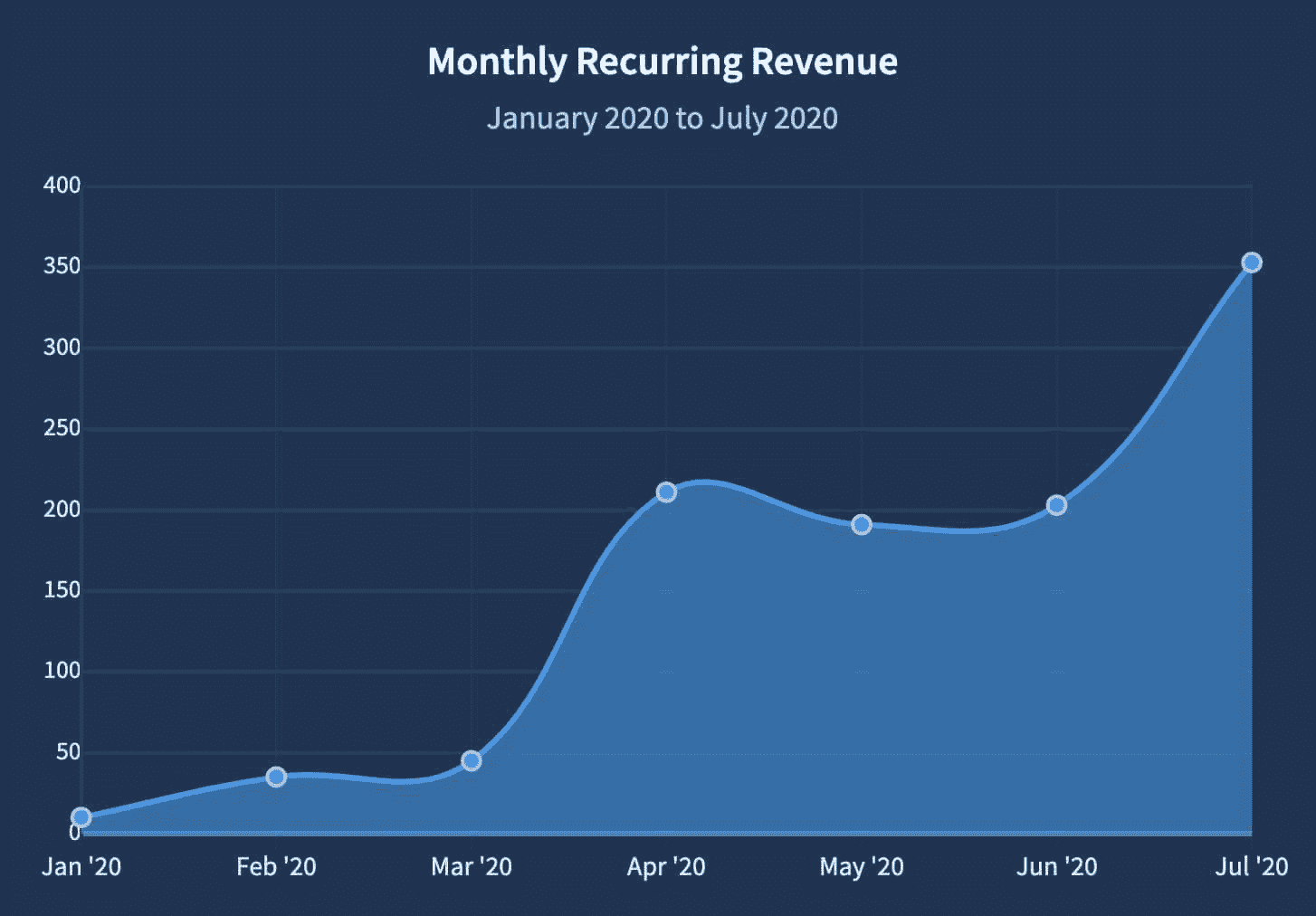The height and width of the screenshot is (916, 1316).
Task: Select the Feb '20 data point on the line
Action: pyautogui.click(x=276, y=777)
